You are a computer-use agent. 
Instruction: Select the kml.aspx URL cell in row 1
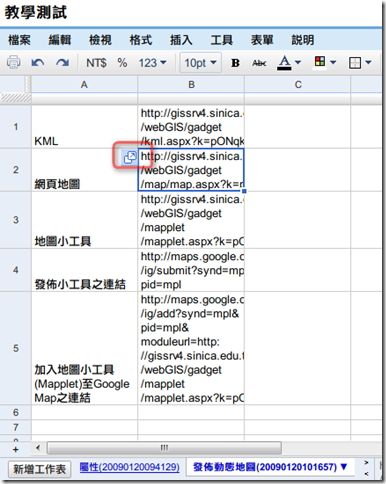pos(191,127)
